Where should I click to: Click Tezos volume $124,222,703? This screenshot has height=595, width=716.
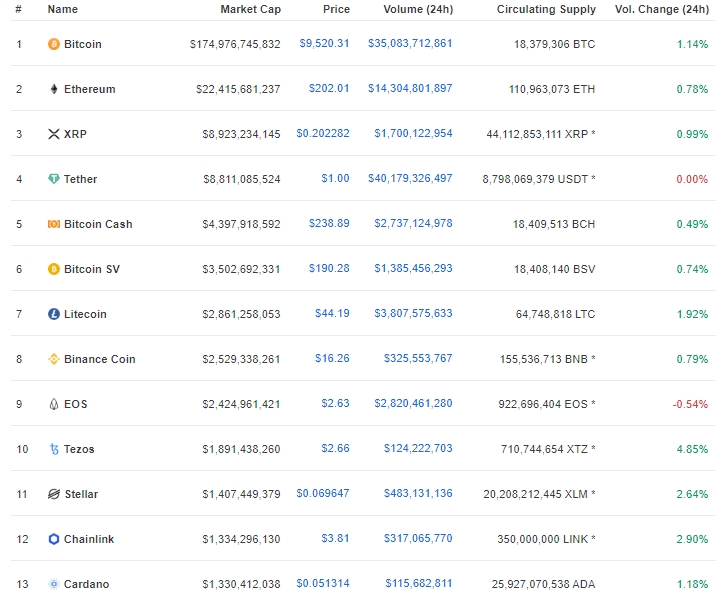pyautogui.click(x=418, y=448)
